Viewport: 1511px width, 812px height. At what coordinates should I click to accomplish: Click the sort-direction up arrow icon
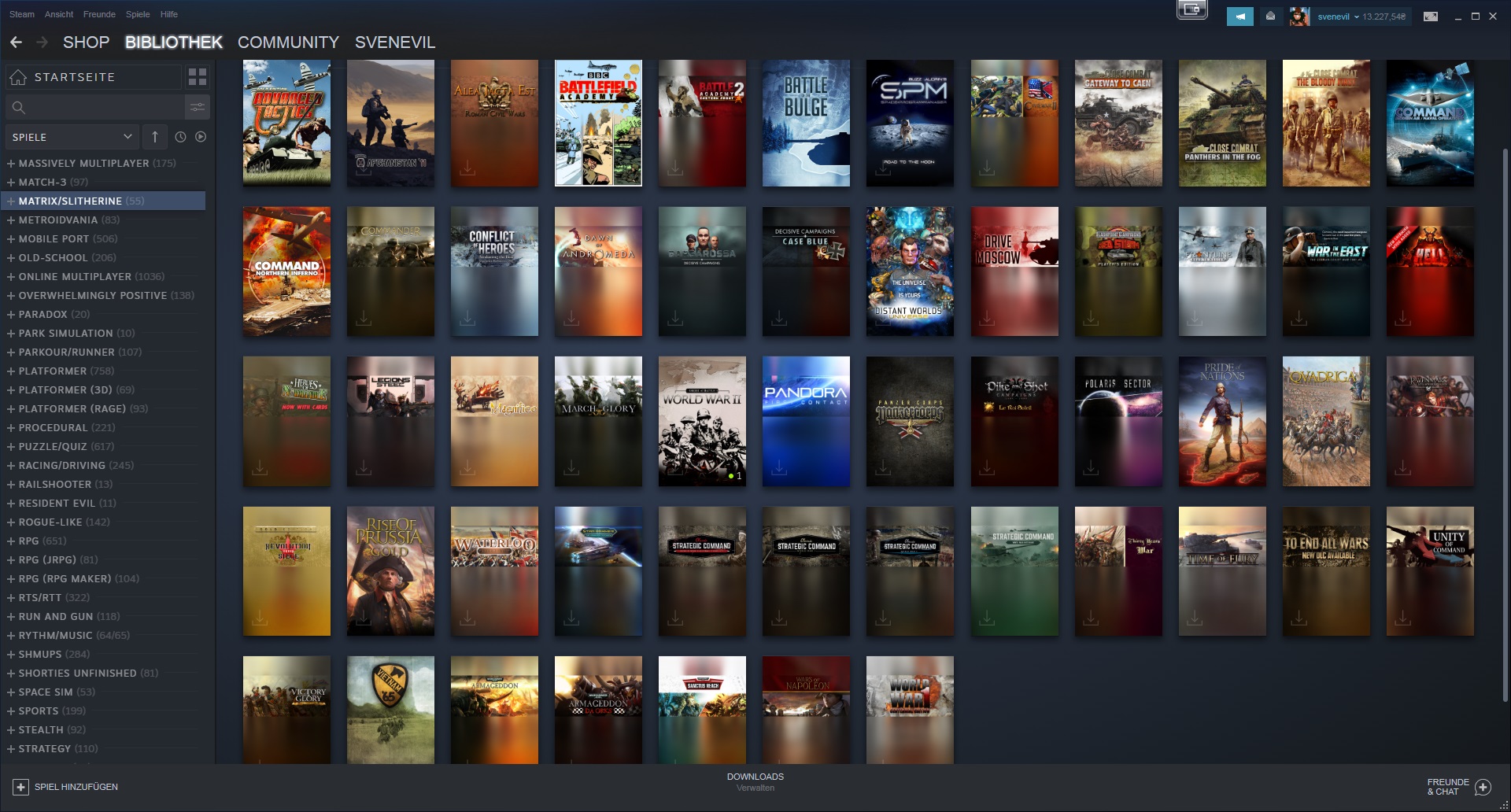tap(155, 137)
